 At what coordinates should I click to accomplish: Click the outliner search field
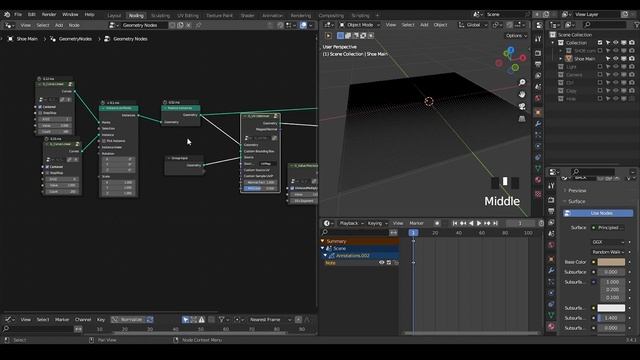tap(605, 25)
